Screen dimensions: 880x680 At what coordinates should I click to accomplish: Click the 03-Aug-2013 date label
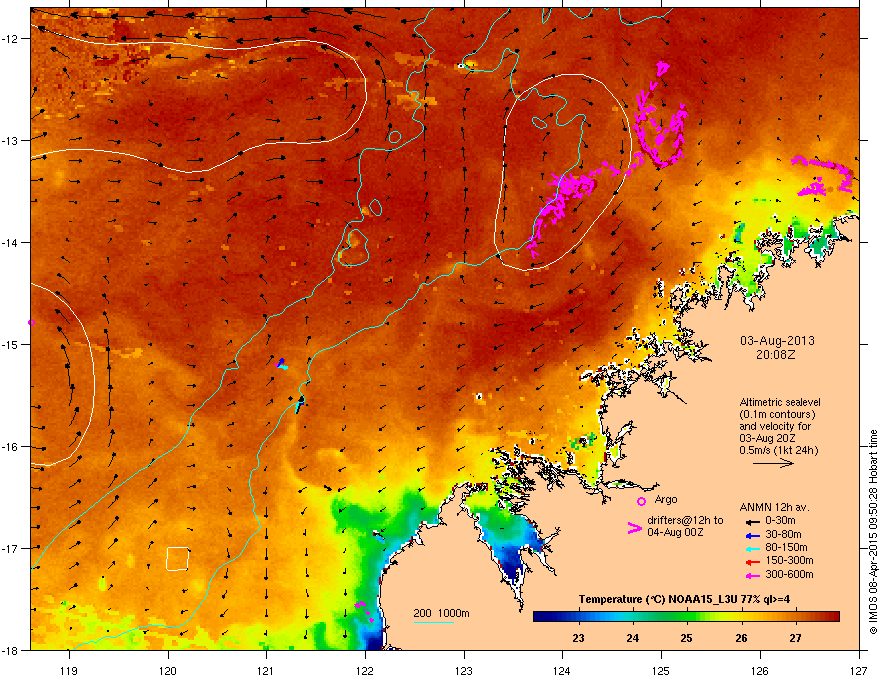[x=777, y=341]
